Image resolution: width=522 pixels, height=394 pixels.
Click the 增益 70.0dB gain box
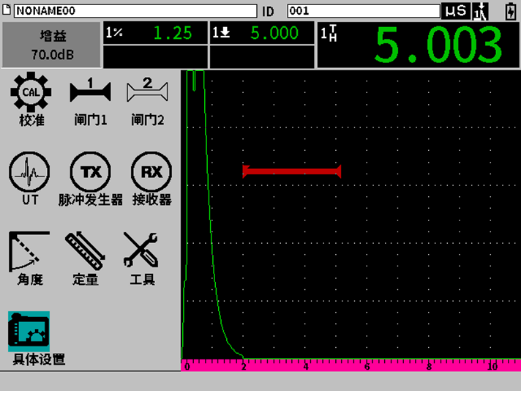click(x=52, y=45)
